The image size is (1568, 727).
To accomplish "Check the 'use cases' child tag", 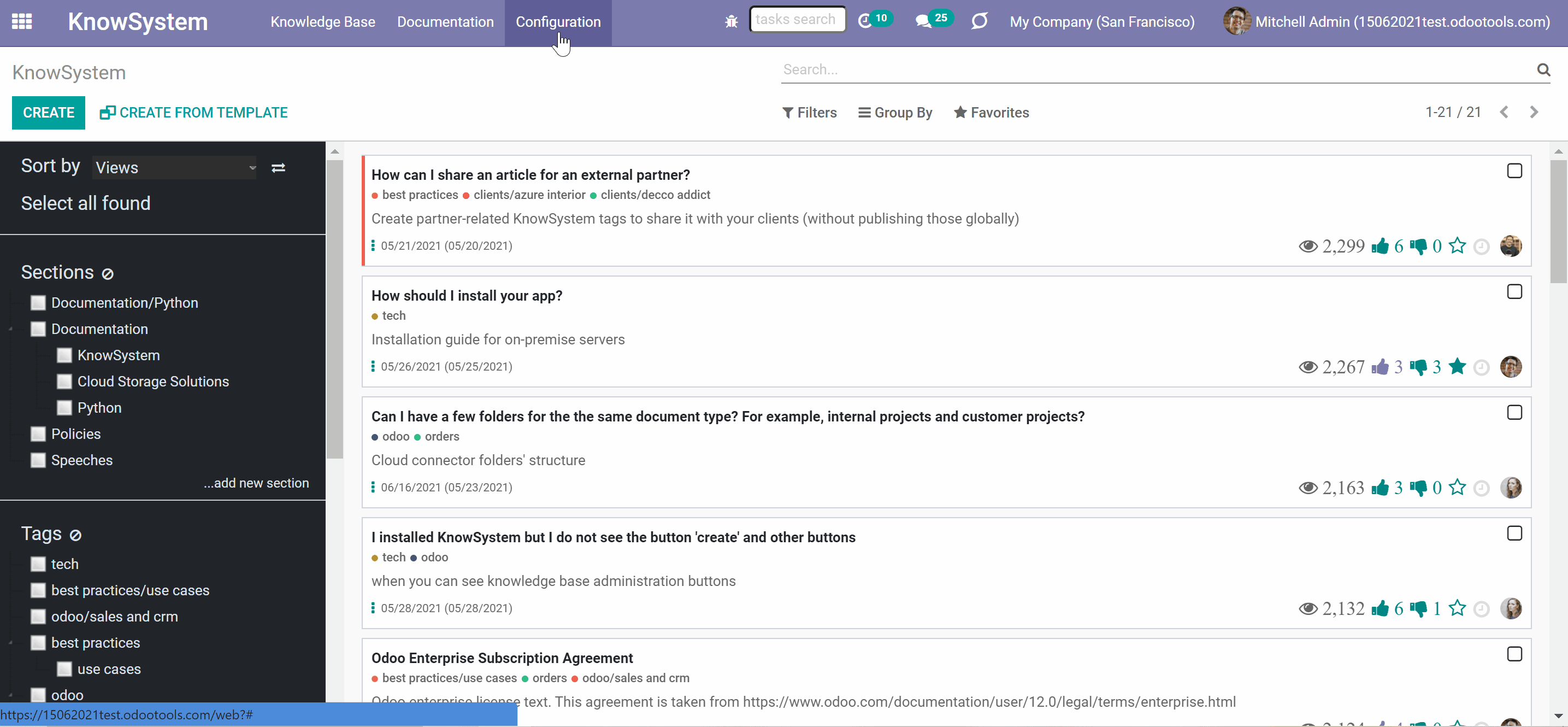I will pyautogui.click(x=64, y=669).
